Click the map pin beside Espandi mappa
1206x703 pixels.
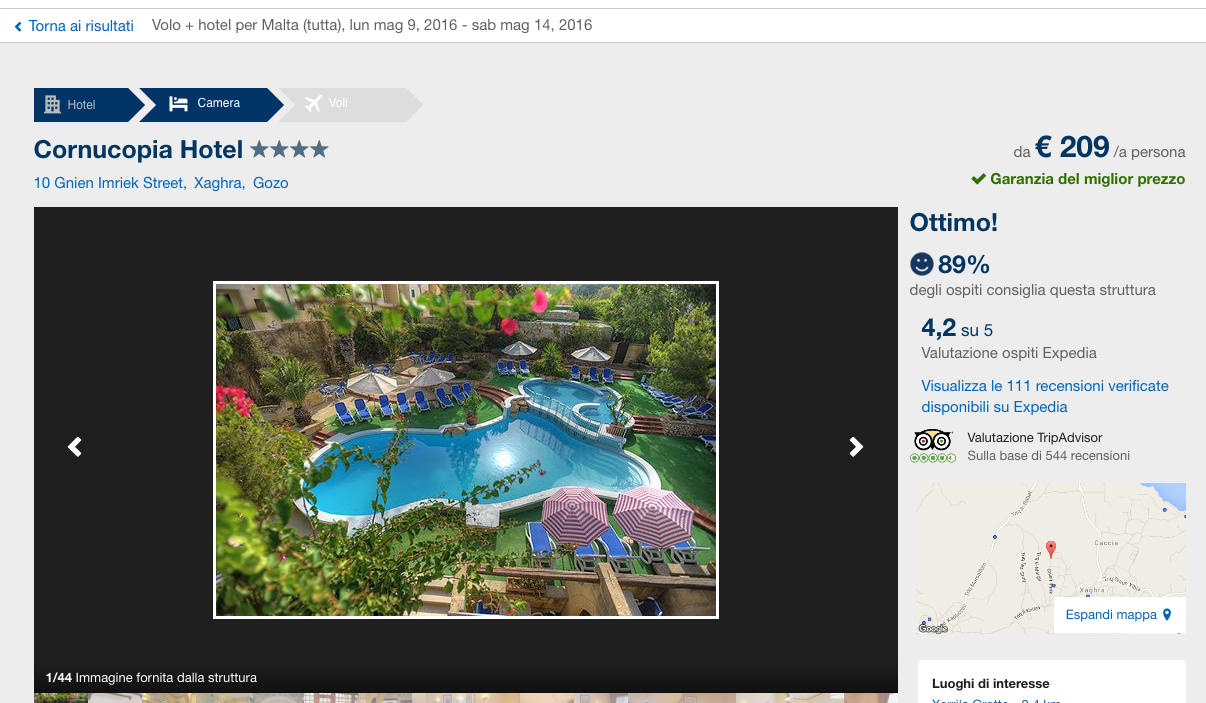pos(1166,615)
